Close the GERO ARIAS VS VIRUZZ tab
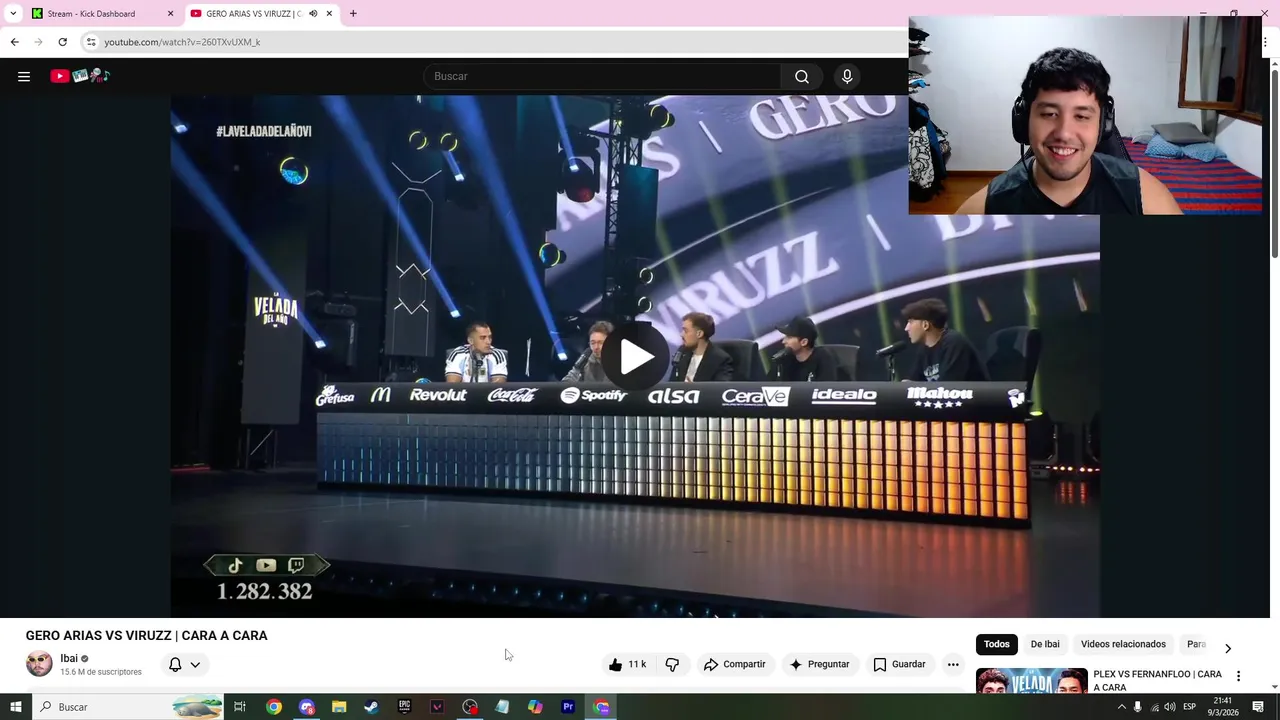Screen dimensions: 1280x720 point(329,14)
